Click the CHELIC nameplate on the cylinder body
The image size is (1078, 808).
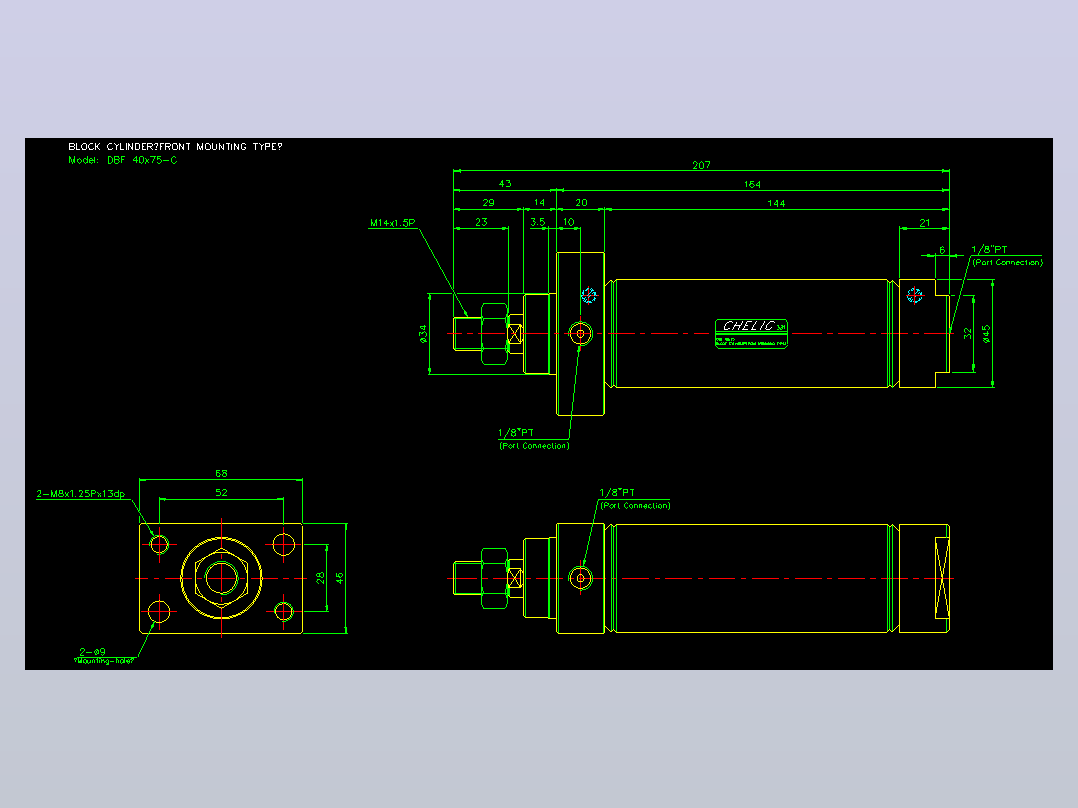point(751,334)
